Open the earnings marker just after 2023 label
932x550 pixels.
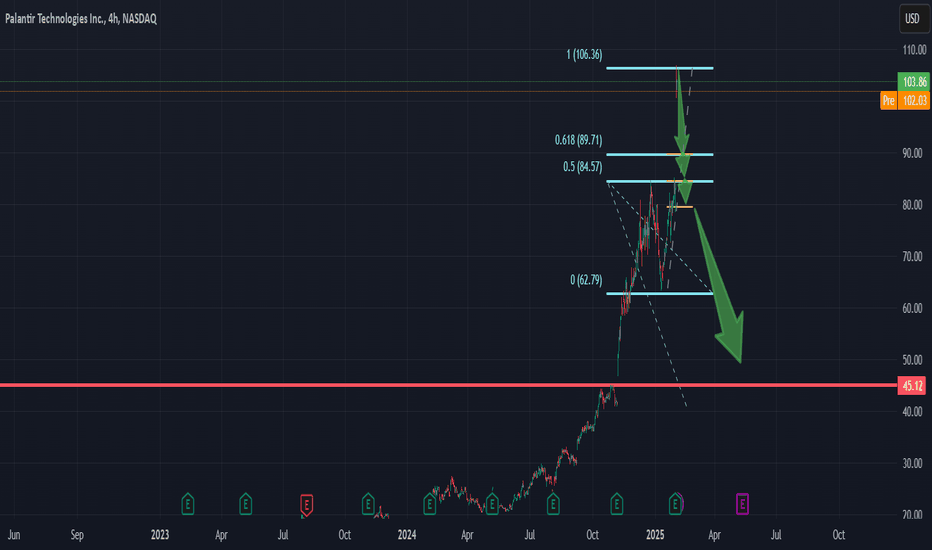(x=187, y=504)
